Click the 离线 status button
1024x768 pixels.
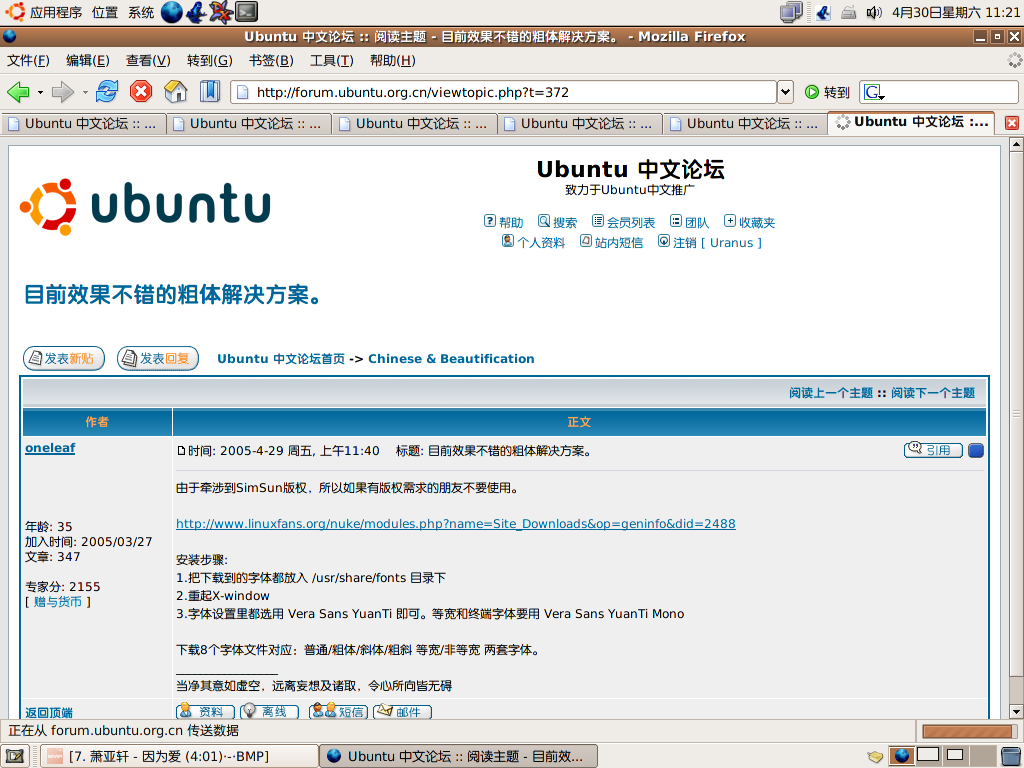(x=269, y=711)
